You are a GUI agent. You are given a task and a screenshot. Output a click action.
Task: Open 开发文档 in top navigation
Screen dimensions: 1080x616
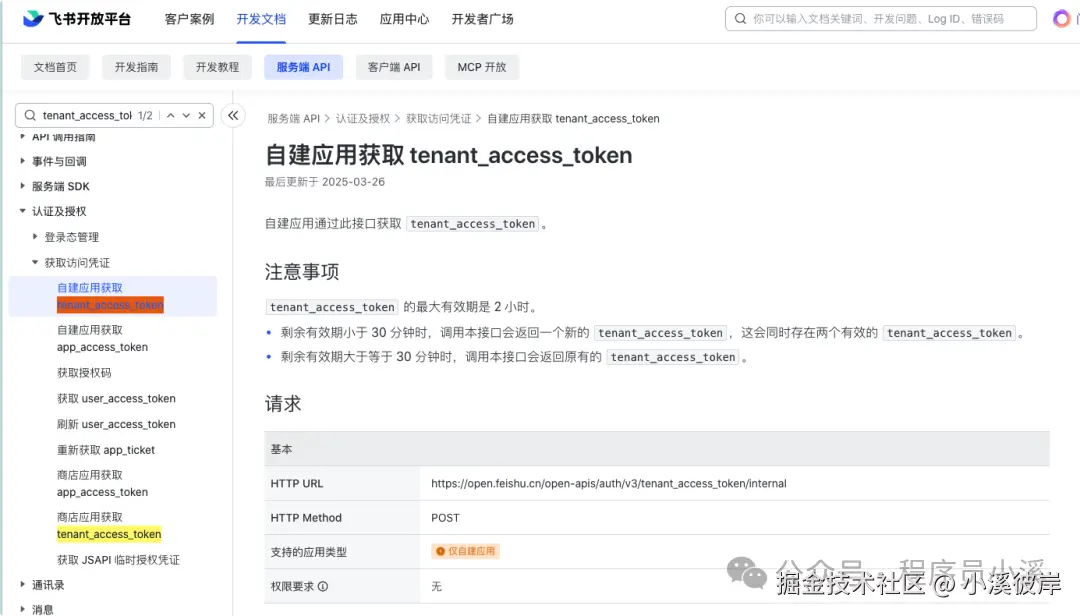[261, 19]
